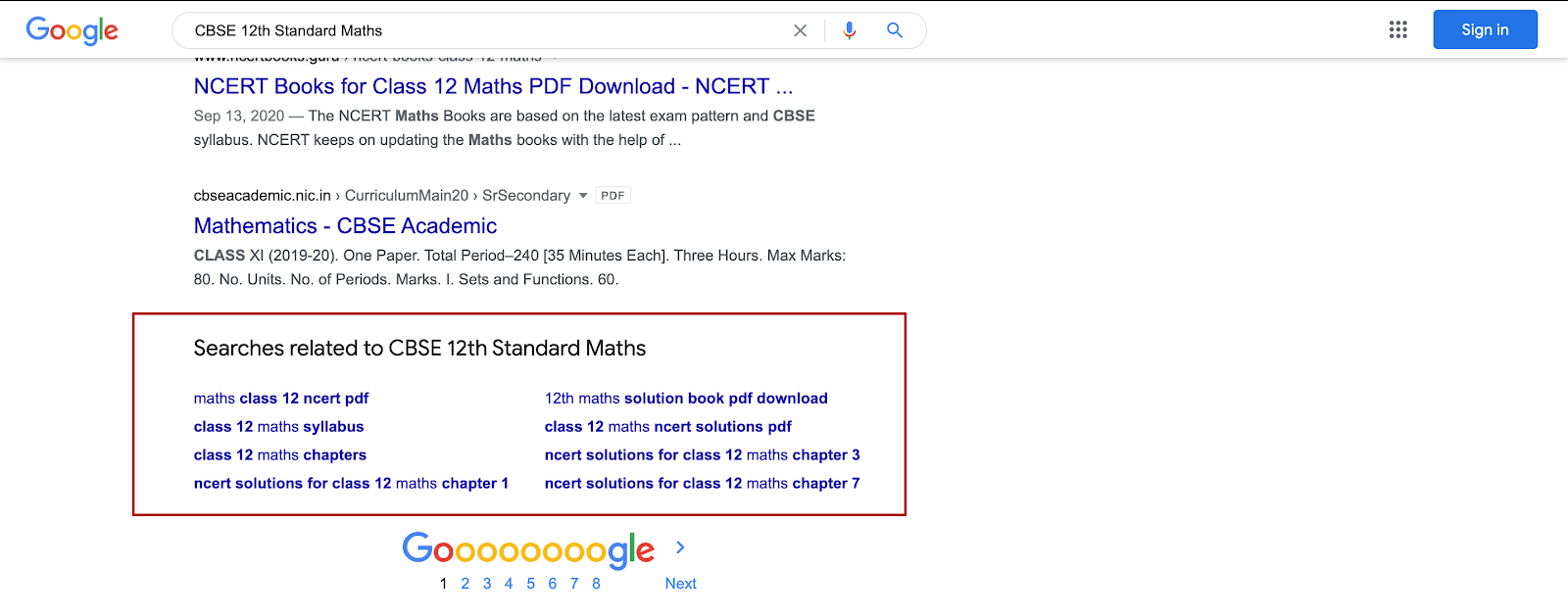Image resolution: width=1568 pixels, height=616 pixels.
Task: Open 12th maths solution book pdf download
Action: click(686, 399)
